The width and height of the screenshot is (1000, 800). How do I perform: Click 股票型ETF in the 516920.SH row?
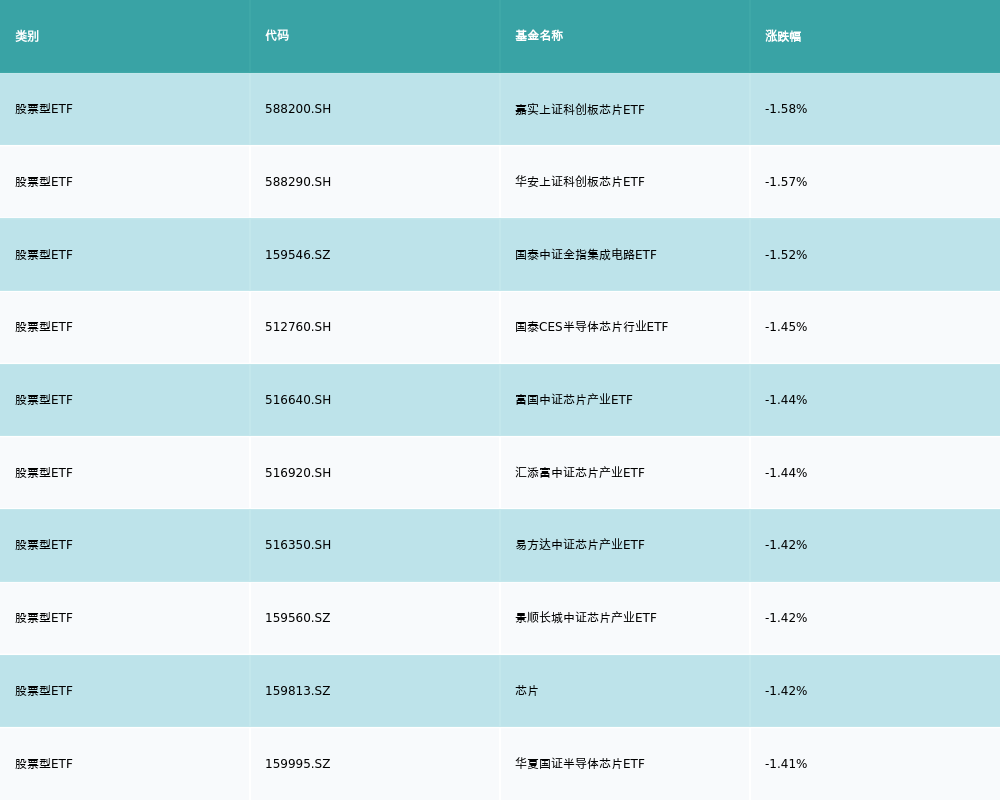(x=44, y=473)
